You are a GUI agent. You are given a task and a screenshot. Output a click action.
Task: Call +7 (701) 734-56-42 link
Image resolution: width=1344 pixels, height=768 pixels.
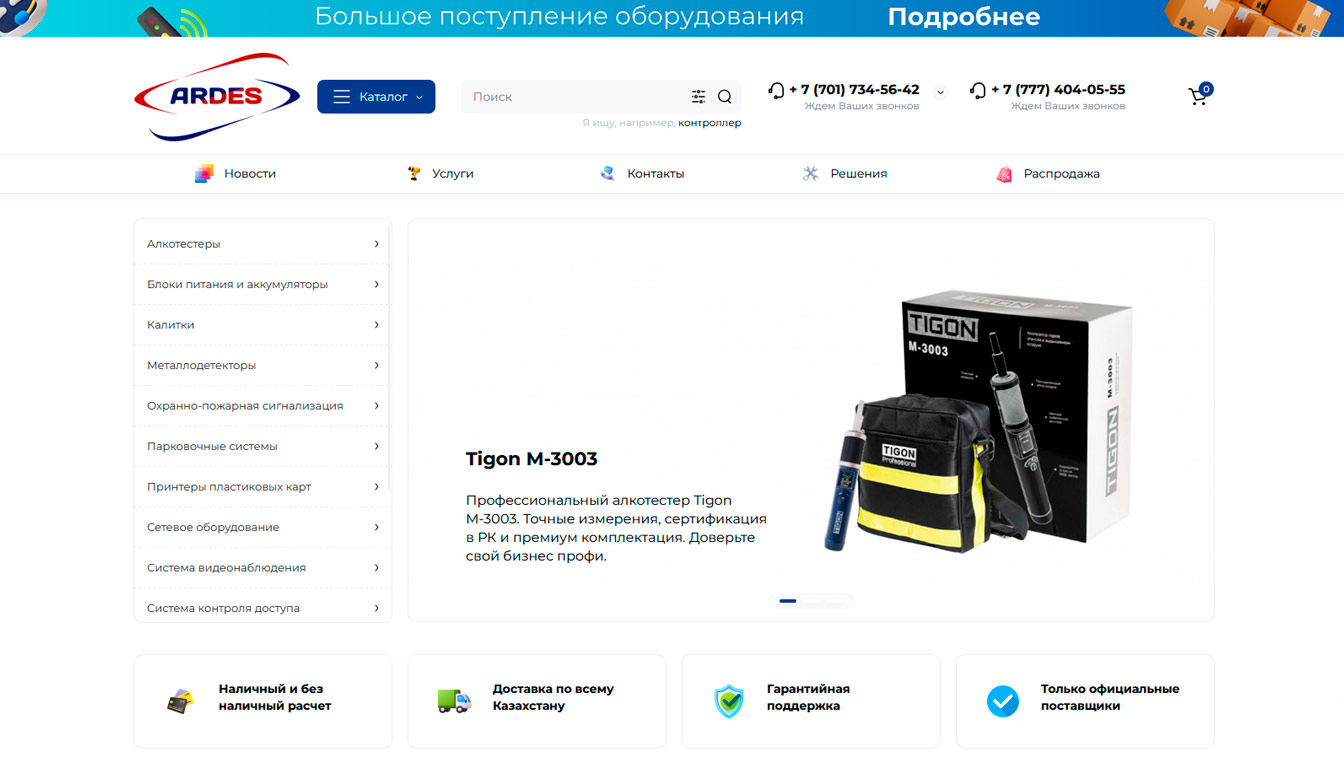pos(854,90)
